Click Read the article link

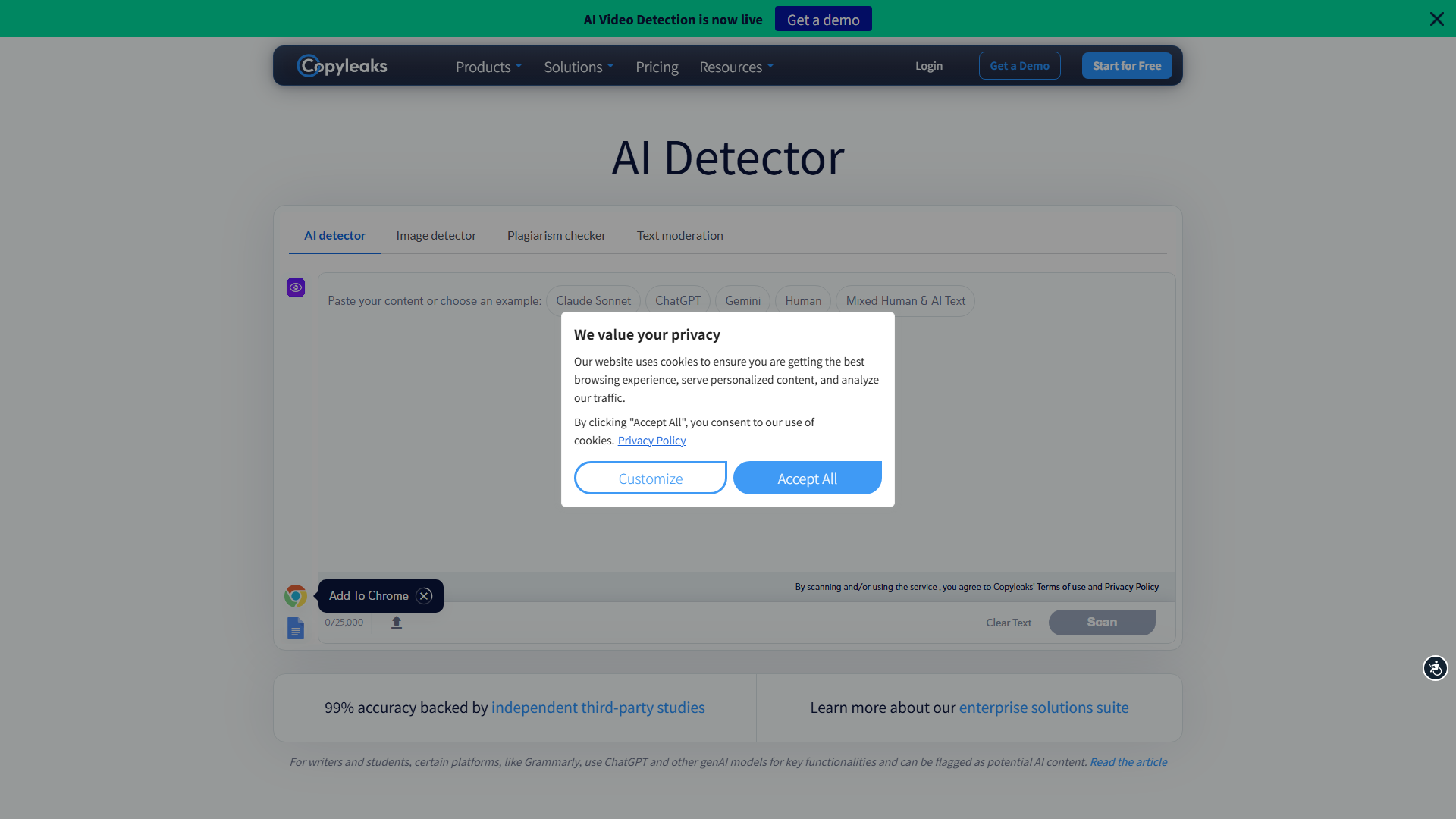[1128, 762]
